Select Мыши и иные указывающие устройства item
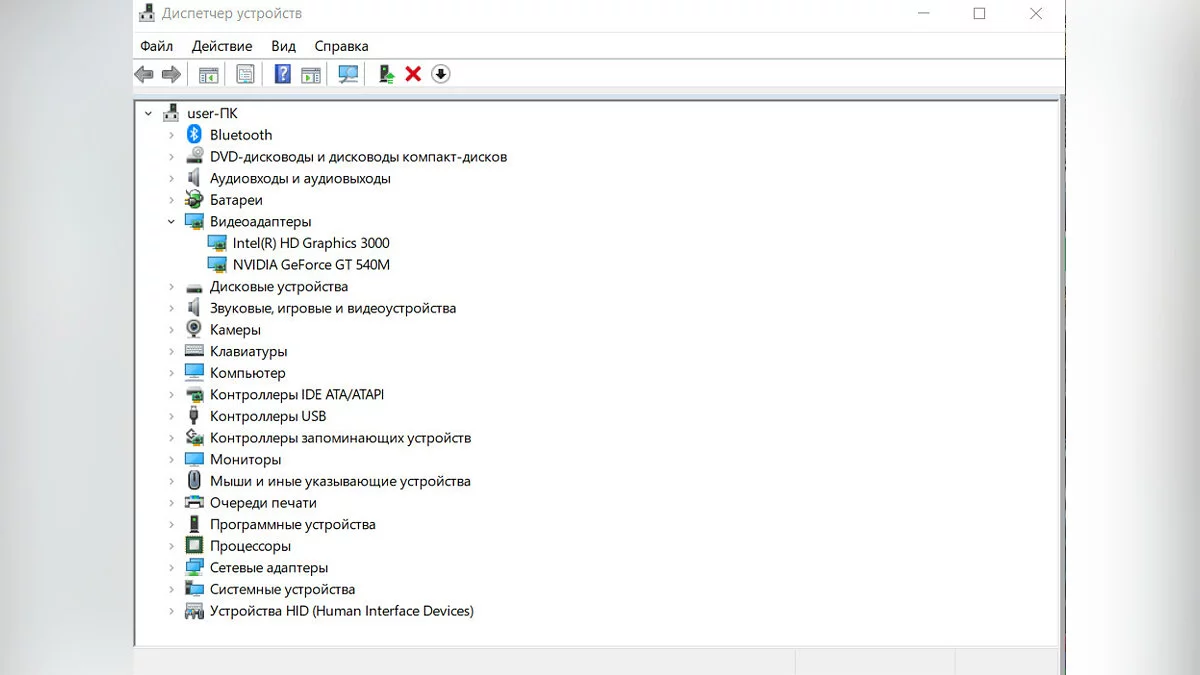The image size is (1200, 675). [340, 481]
